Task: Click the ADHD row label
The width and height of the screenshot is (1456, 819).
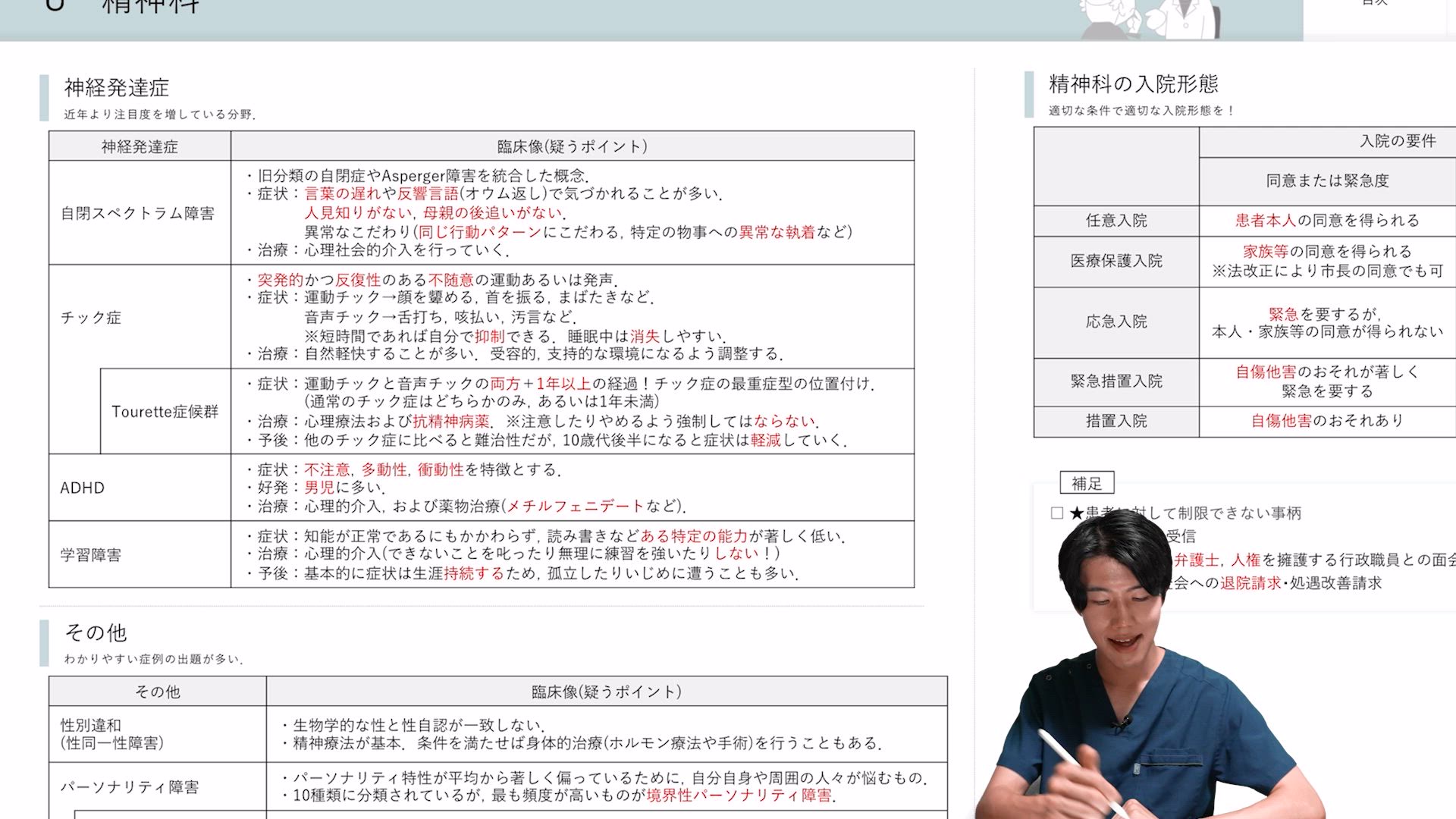Action: 82,488
